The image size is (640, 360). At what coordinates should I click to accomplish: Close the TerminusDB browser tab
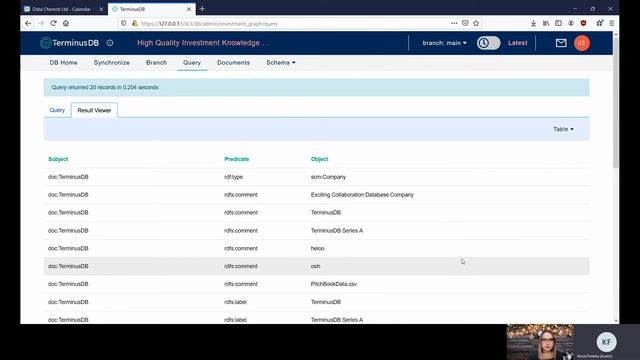pos(189,9)
